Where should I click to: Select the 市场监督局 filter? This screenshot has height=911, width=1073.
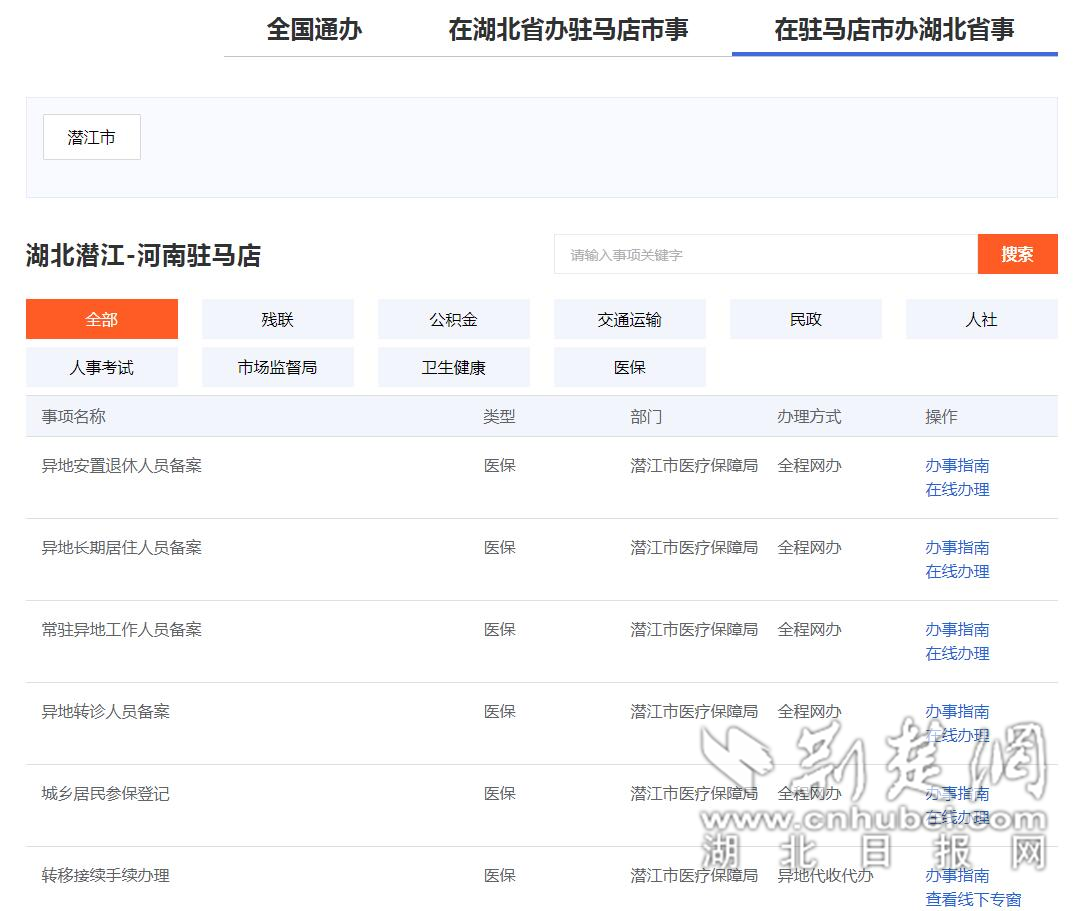pos(278,367)
